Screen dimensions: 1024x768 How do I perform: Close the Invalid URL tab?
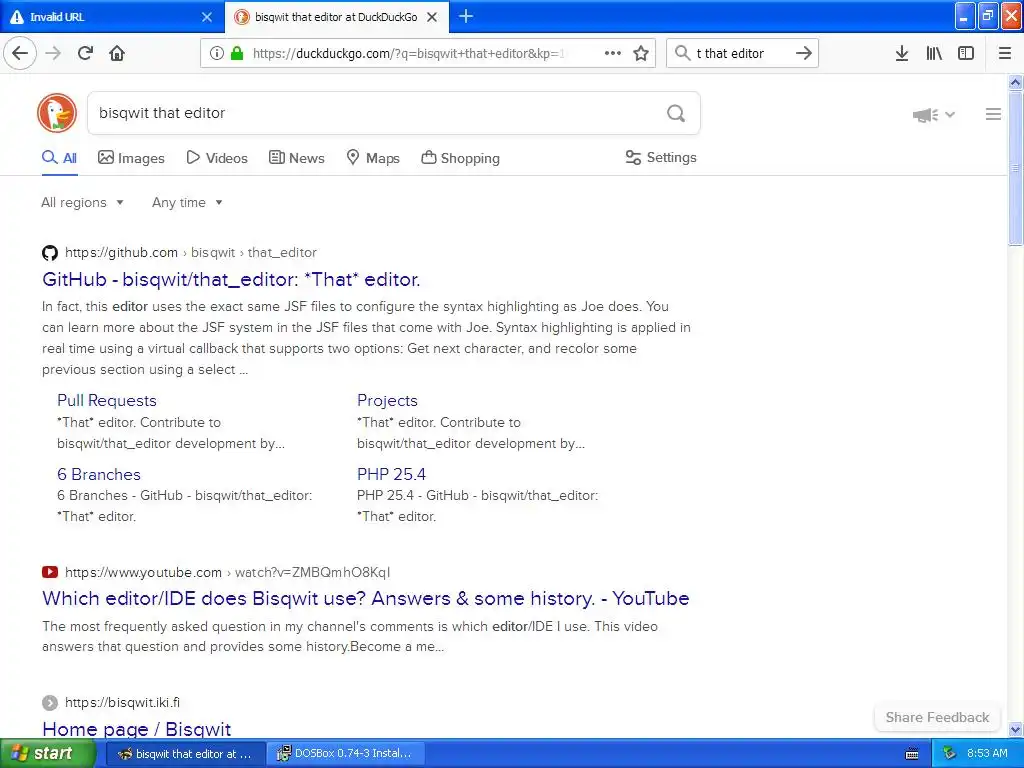click(206, 17)
